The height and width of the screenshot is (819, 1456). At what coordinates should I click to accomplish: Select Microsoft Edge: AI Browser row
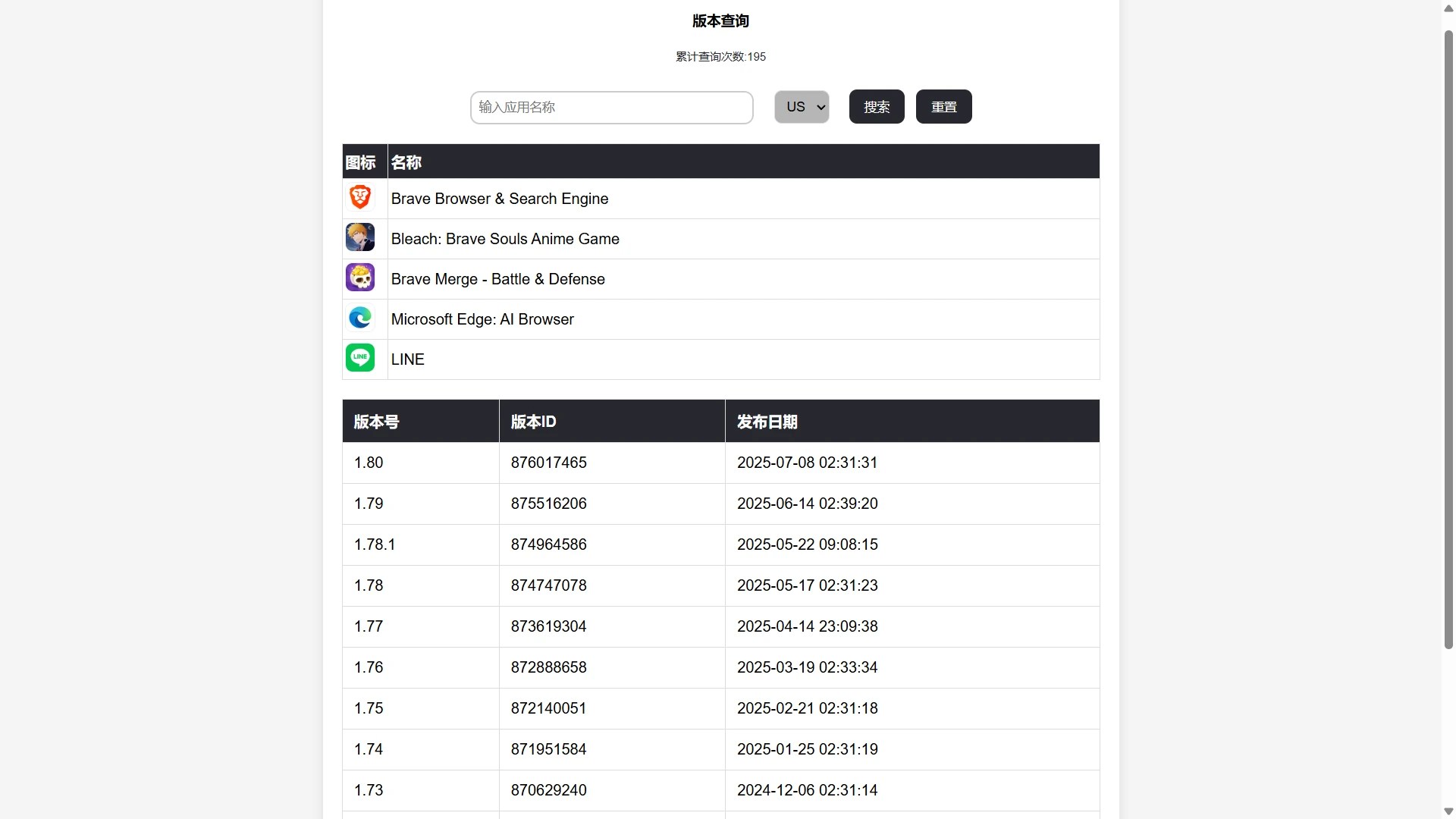[482, 319]
